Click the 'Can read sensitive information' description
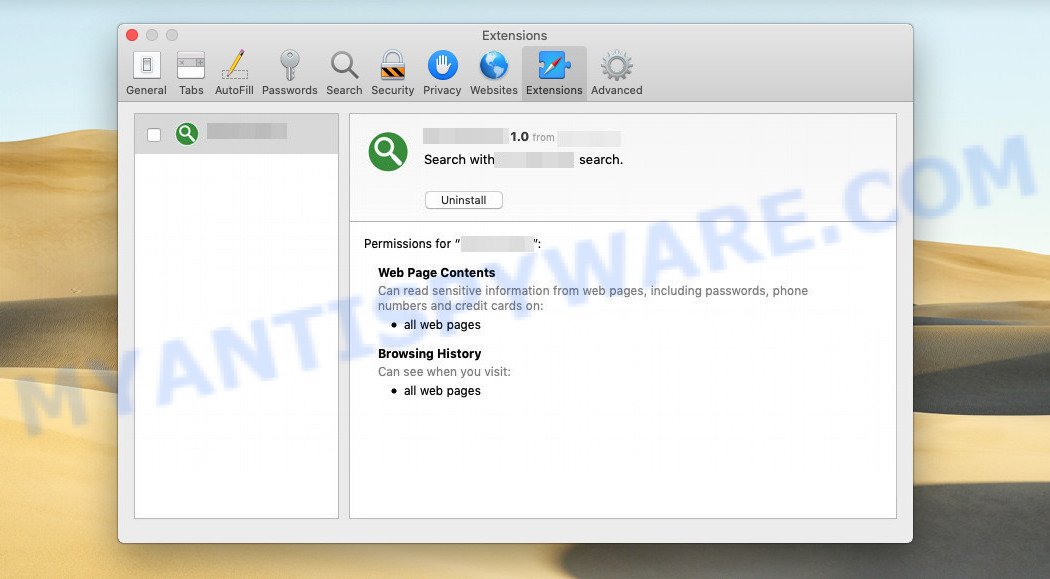Viewport: 1050px width, 579px height. coord(593,298)
